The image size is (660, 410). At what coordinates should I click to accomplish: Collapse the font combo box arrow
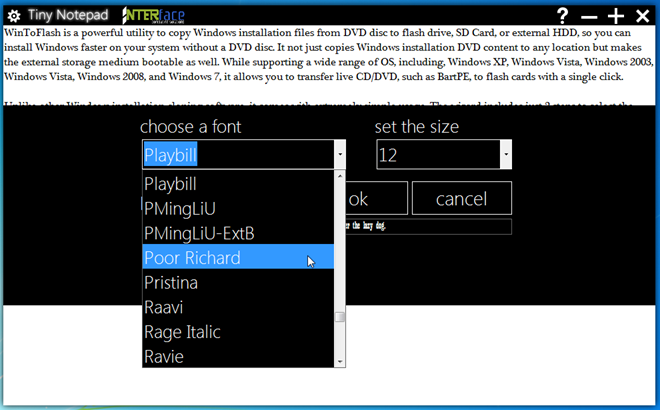340,154
